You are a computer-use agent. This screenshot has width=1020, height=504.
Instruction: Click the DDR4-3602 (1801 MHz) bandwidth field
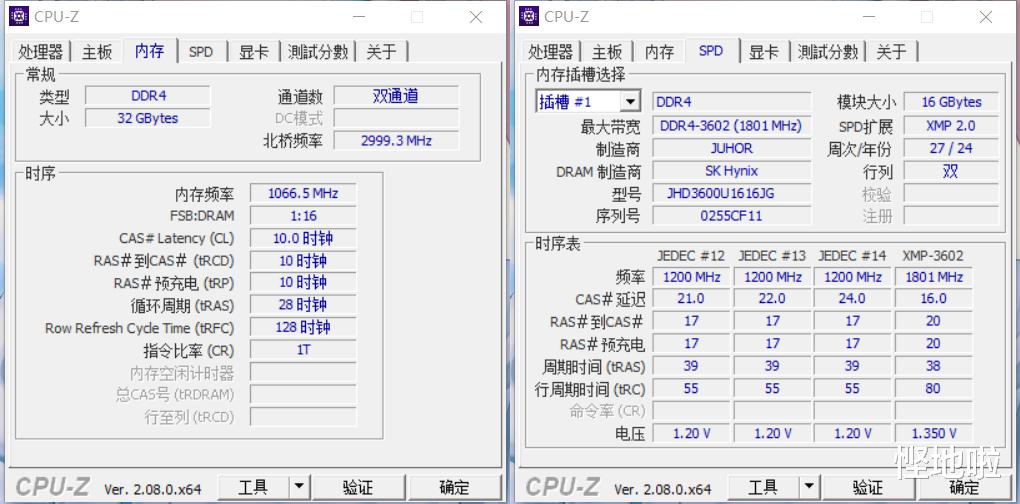click(732, 126)
